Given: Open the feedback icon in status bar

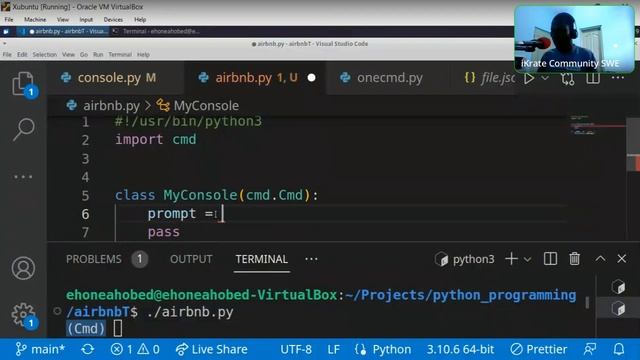Looking at the screenshot, I should (590, 349).
